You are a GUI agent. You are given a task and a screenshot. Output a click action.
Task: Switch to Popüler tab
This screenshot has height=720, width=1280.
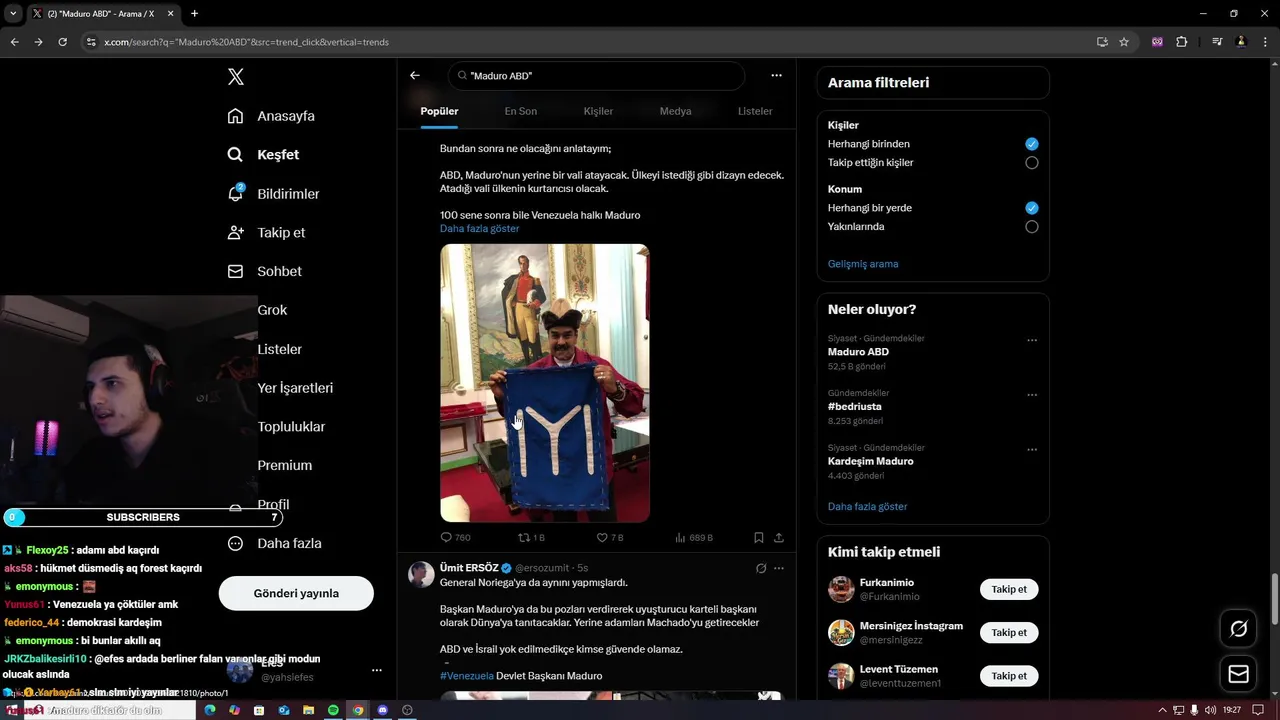[439, 111]
